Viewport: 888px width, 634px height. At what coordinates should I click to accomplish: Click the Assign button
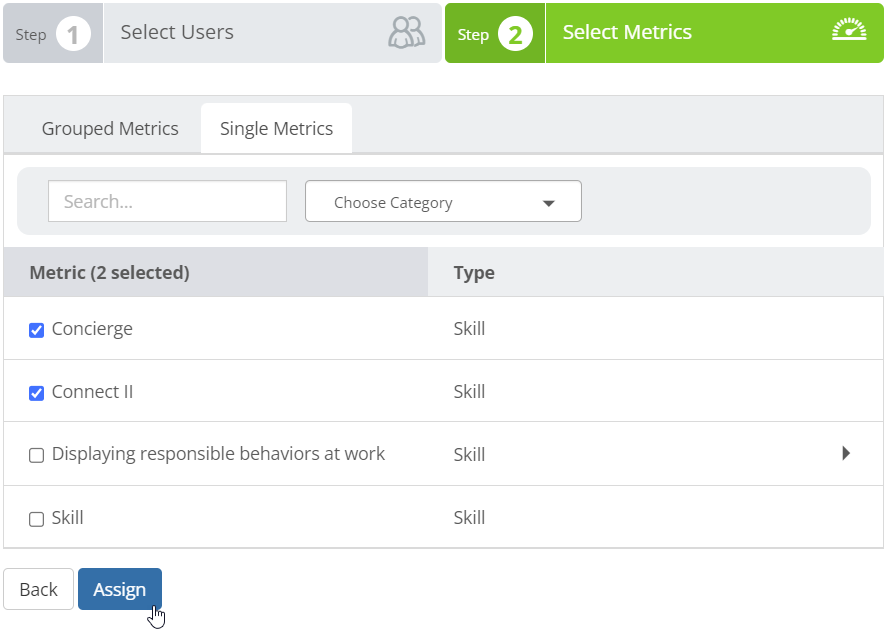120,589
